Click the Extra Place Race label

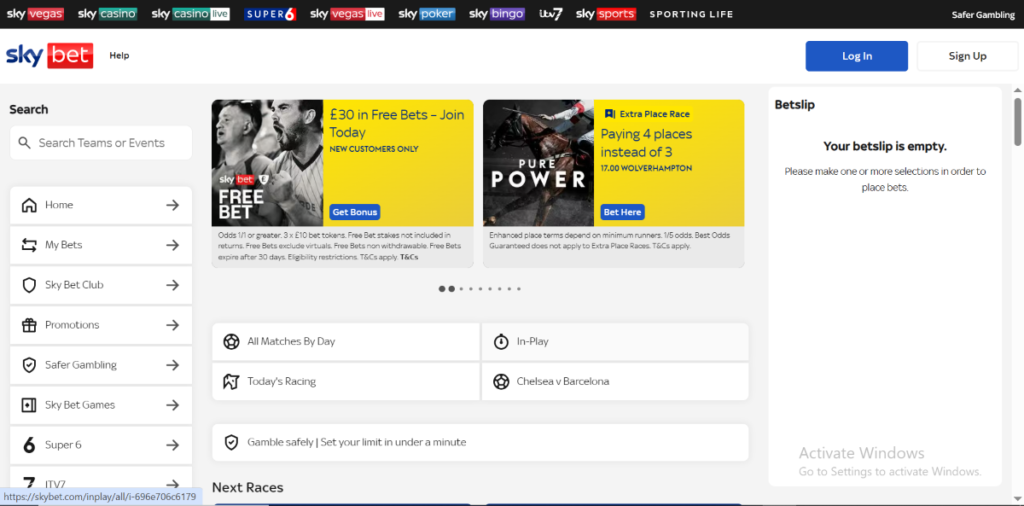pos(647,114)
